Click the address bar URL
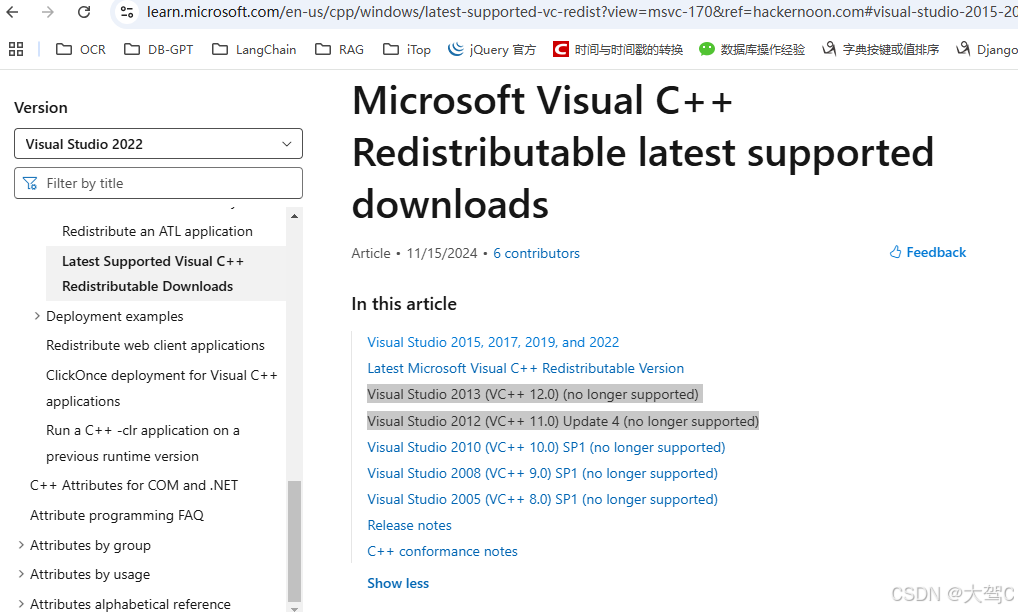The width and height of the screenshot is (1018, 612). point(581,12)
